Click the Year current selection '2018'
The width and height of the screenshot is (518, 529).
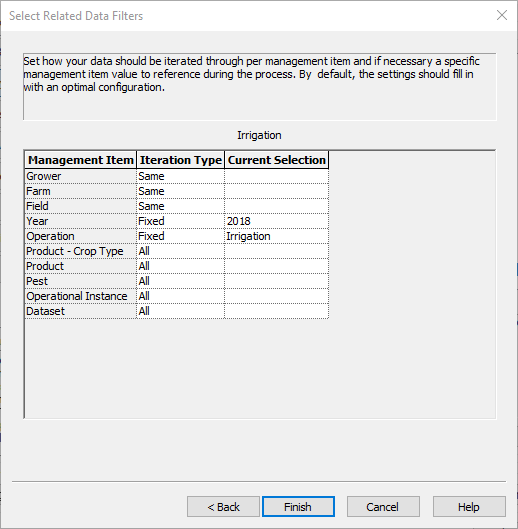click(276, 221)
